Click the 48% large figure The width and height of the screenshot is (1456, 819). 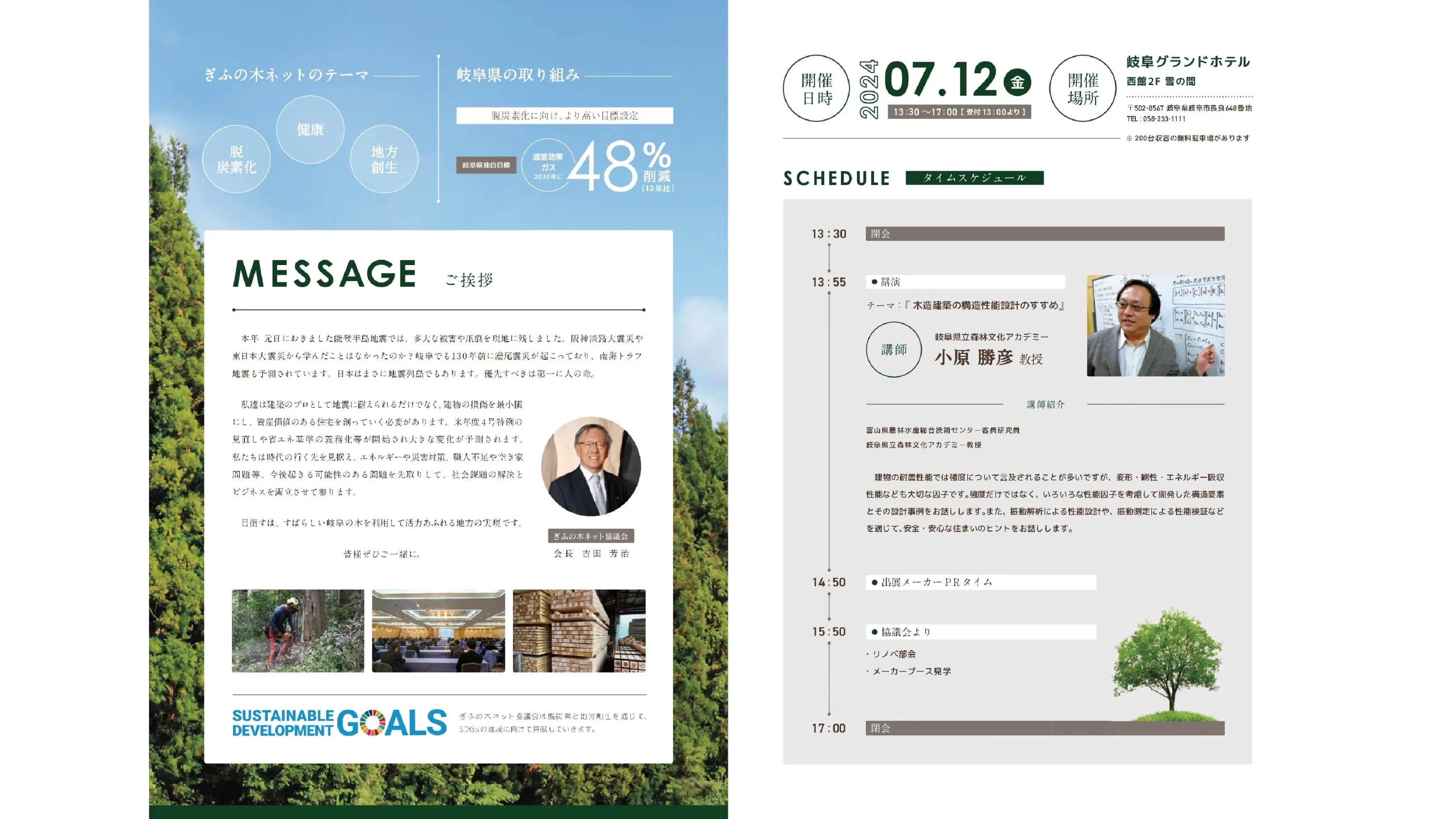click(620, 165)
